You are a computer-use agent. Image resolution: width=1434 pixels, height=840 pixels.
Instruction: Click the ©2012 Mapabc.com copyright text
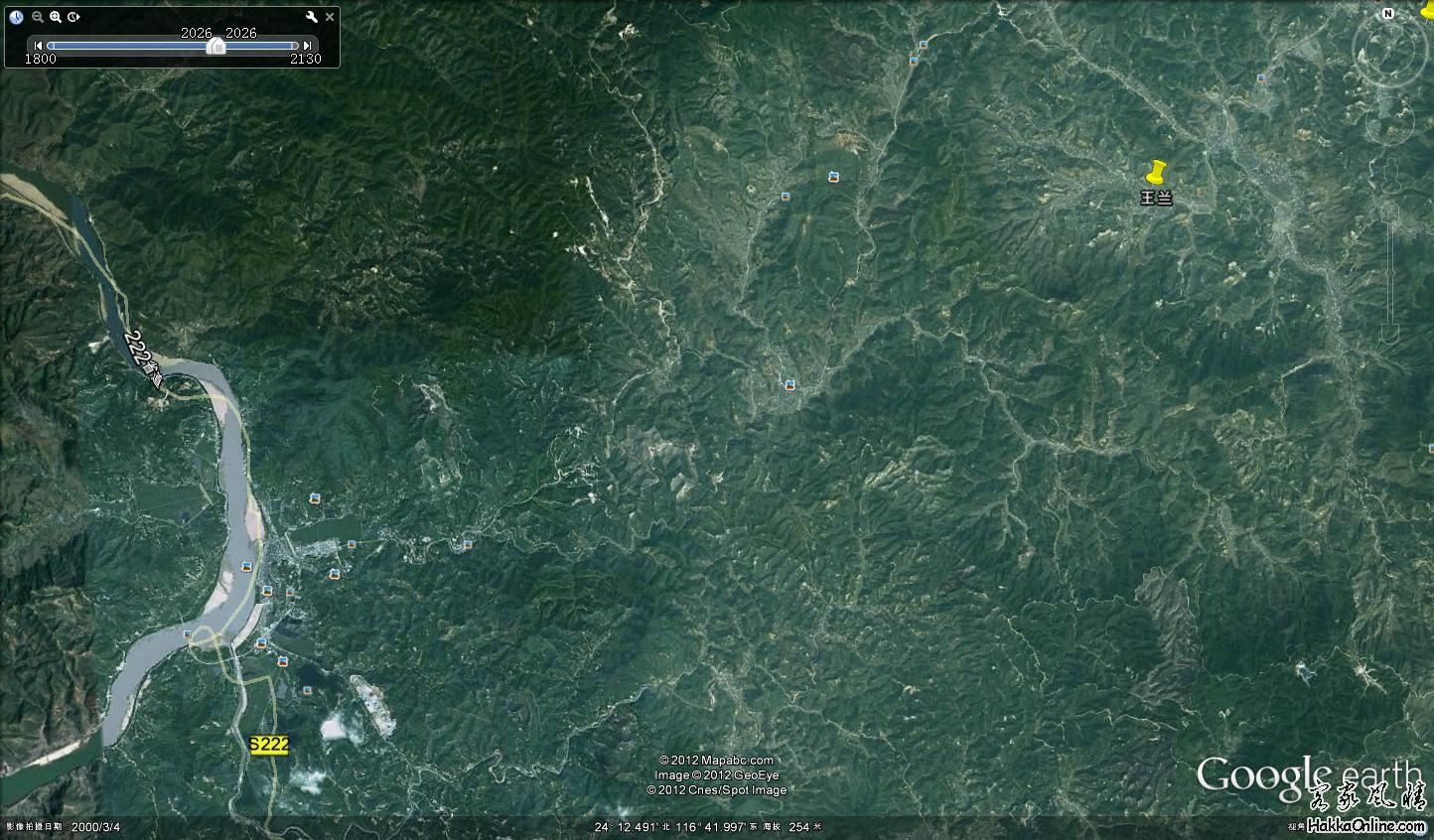716,761
